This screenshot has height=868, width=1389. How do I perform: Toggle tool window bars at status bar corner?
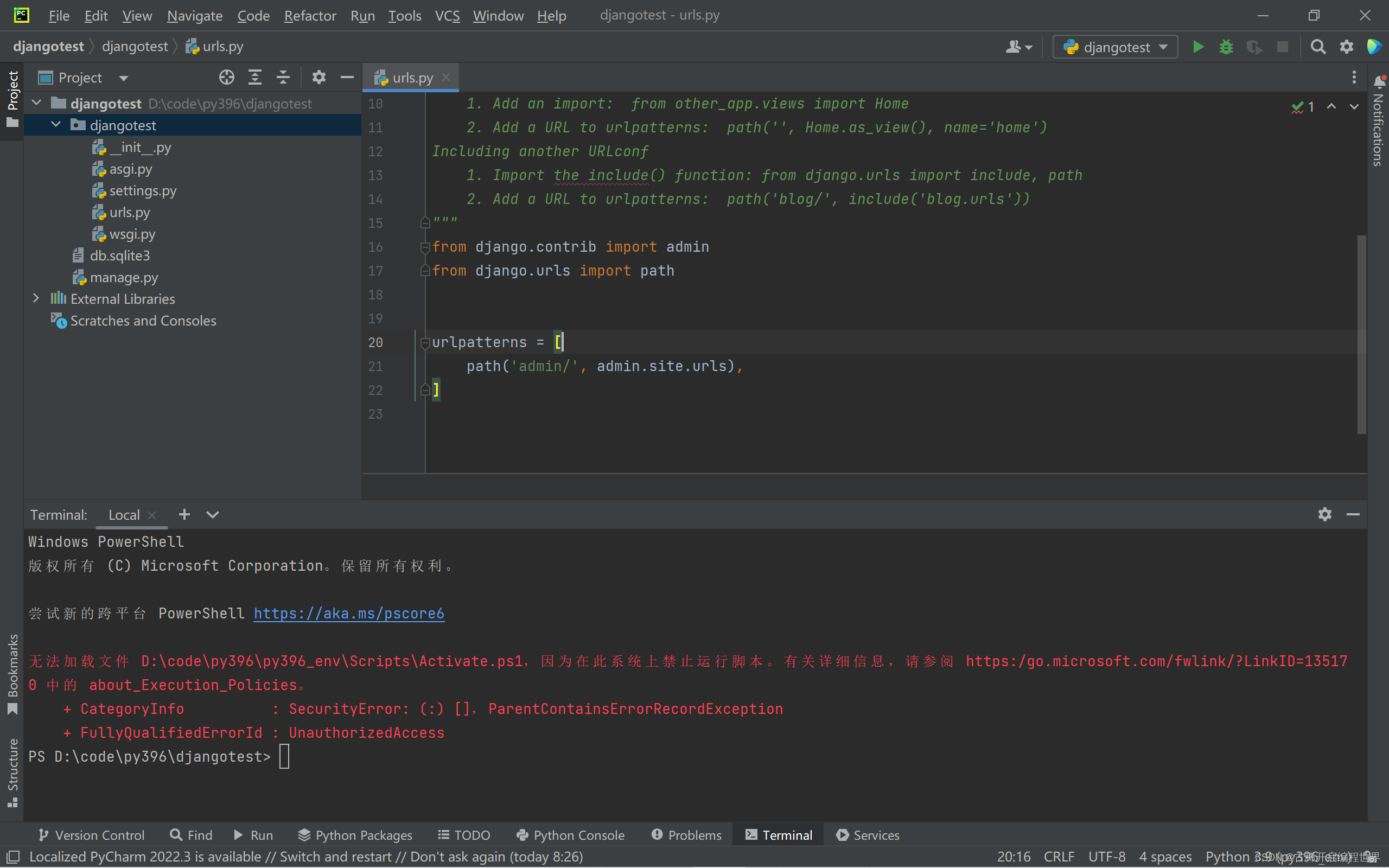click(12, 857)
